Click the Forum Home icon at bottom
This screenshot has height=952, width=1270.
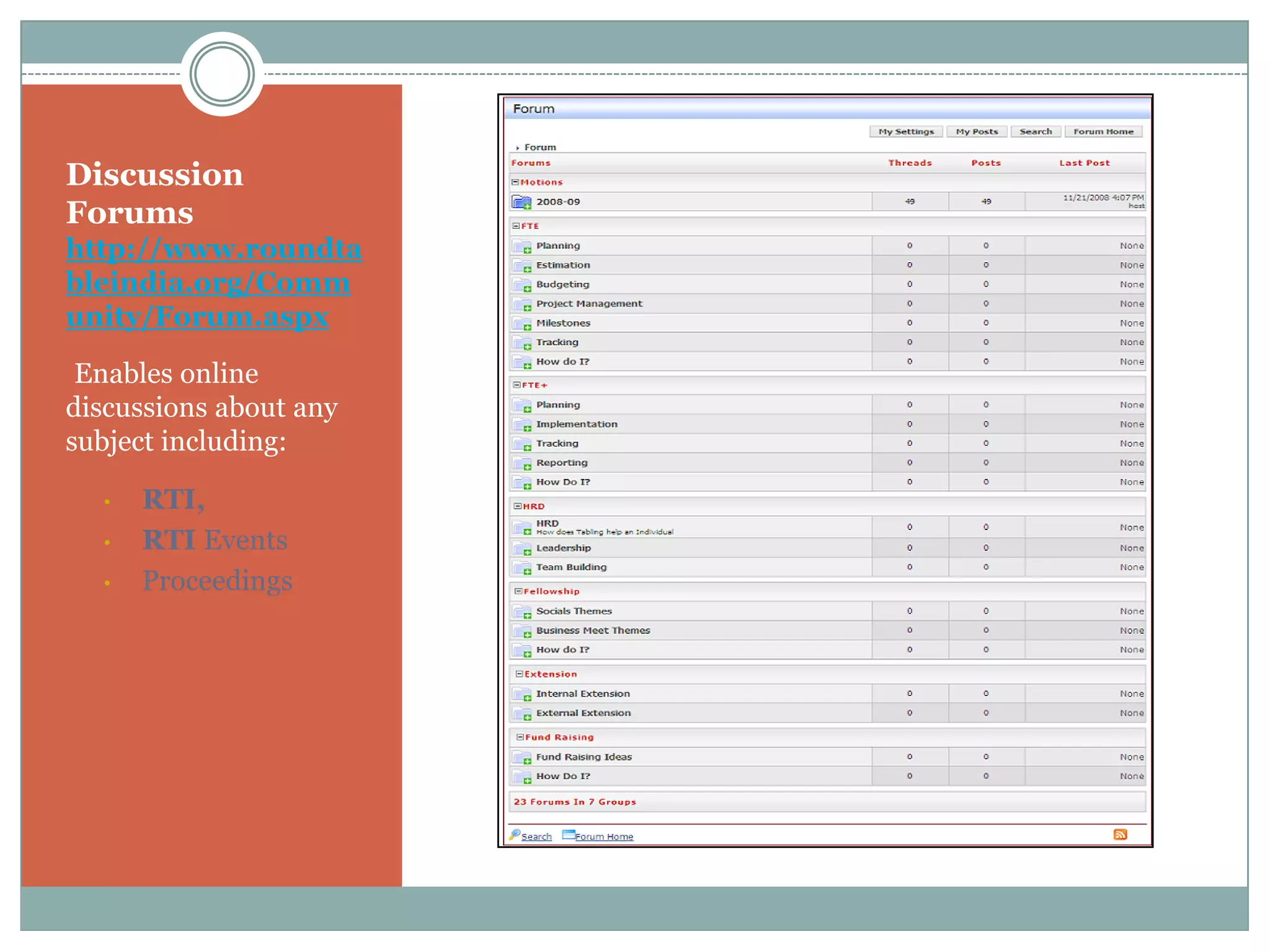coord(568,835)
